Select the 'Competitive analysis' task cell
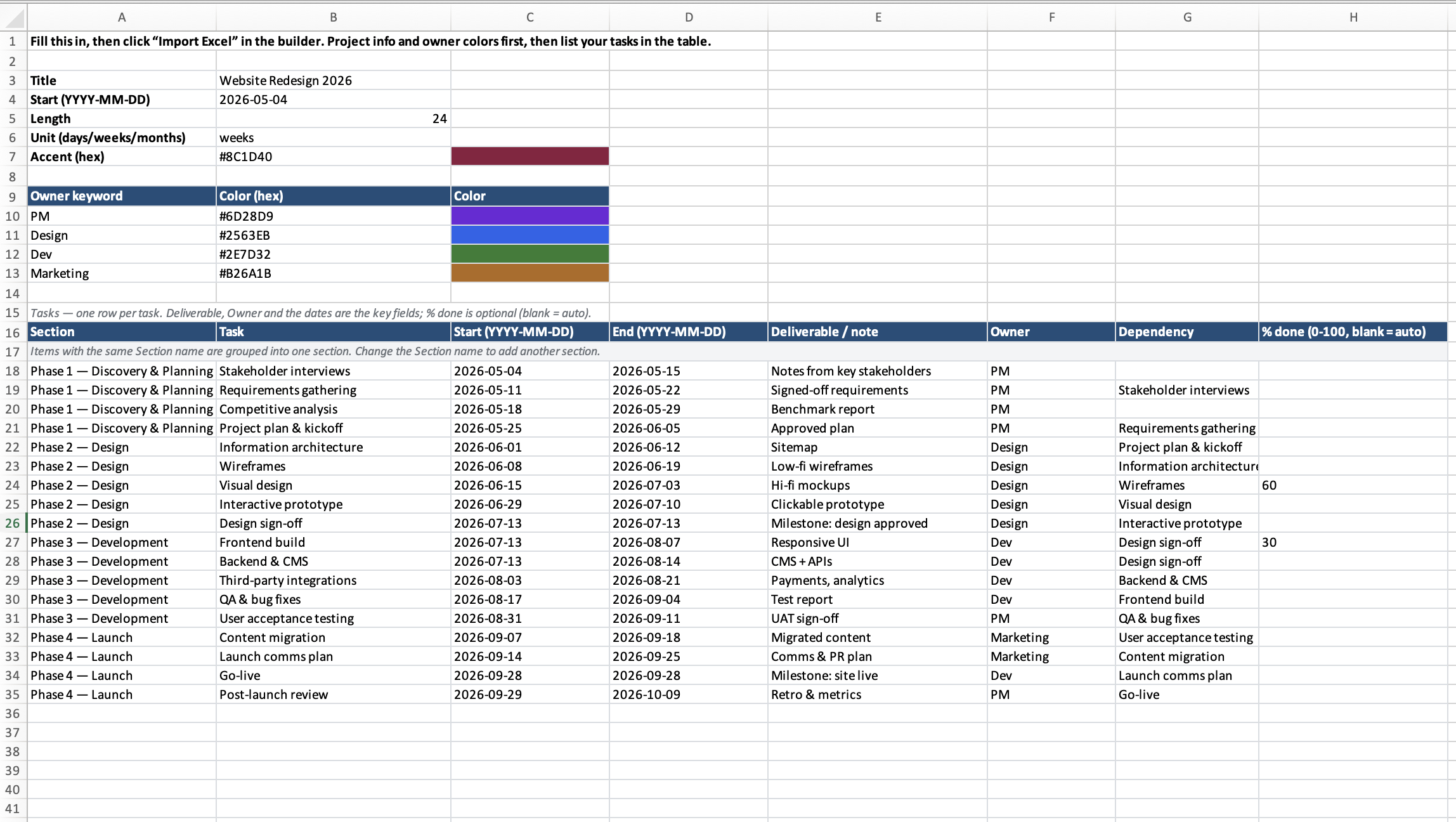This screenshot has height=822, width=1456. 334,409
